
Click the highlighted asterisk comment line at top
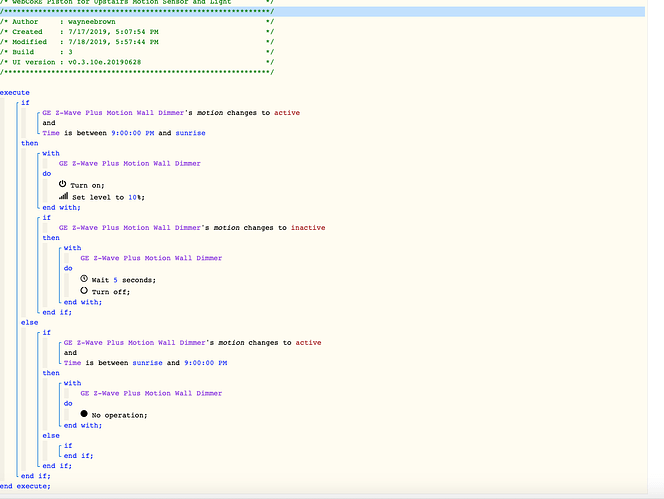click(322, 11)
